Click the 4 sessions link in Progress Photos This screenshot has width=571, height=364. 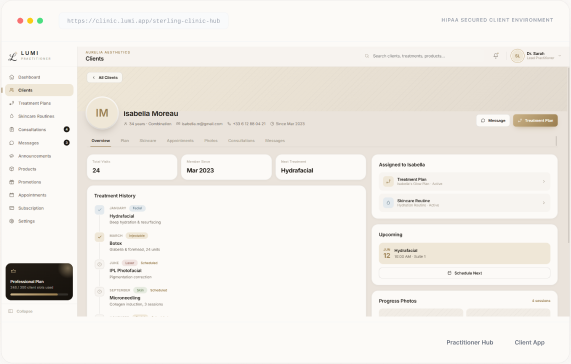[x=541, y=301]
